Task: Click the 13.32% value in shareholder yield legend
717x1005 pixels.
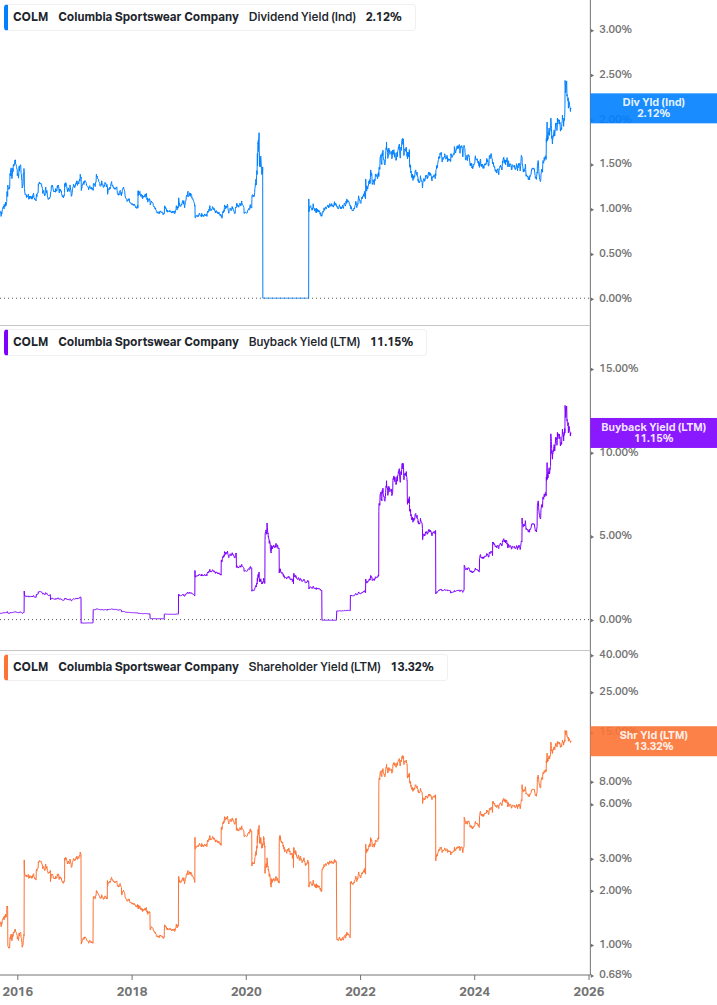Action: 412,667
